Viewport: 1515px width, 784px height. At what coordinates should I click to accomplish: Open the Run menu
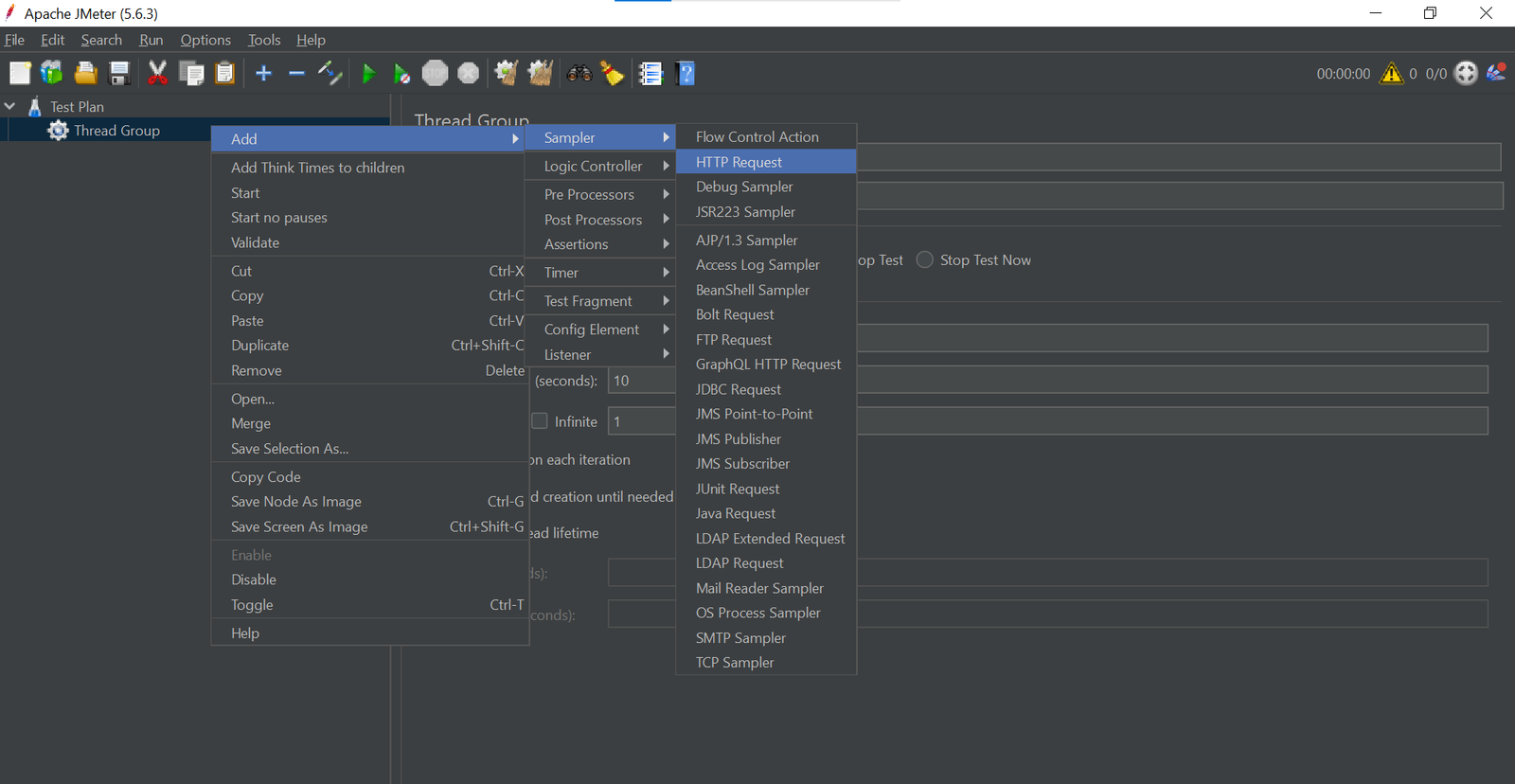151,40
